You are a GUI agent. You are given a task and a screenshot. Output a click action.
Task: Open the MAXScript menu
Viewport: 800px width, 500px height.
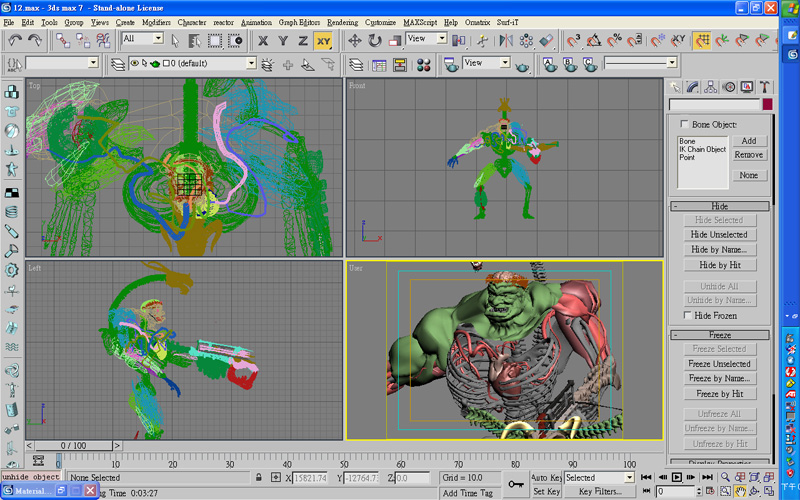(x=420, y=22)
